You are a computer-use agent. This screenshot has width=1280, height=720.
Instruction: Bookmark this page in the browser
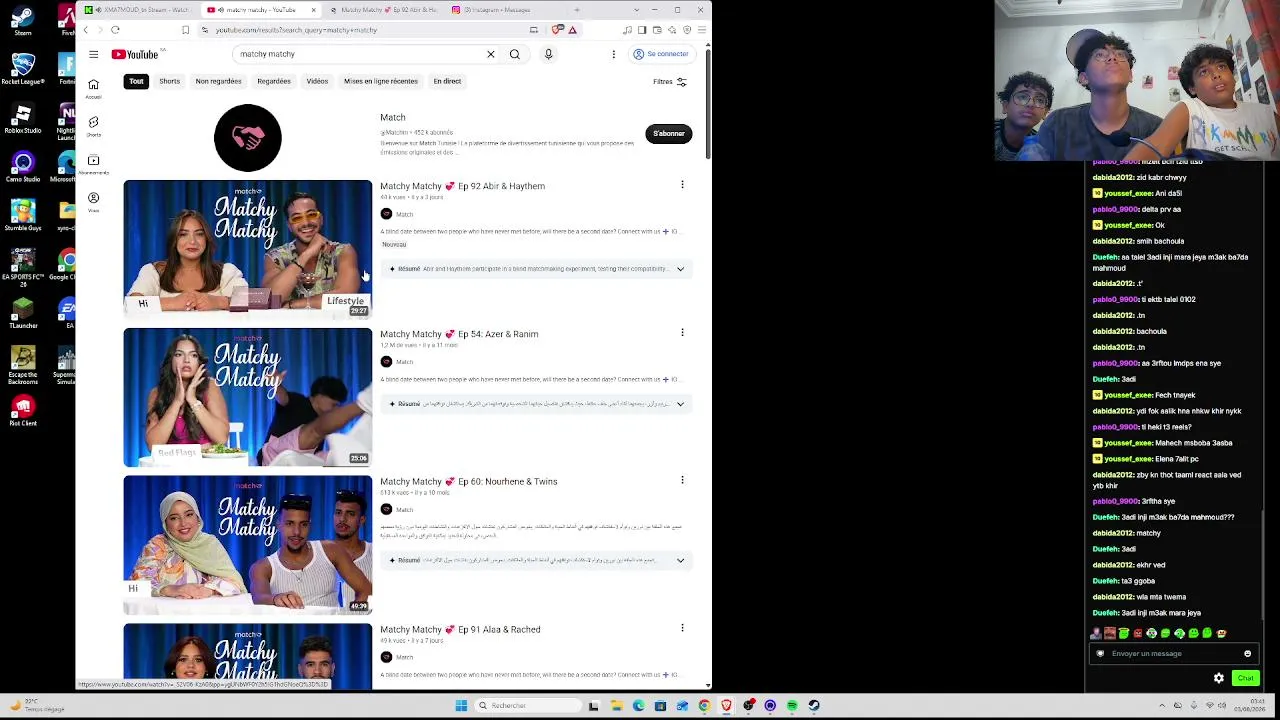click(x=185, y=30)
